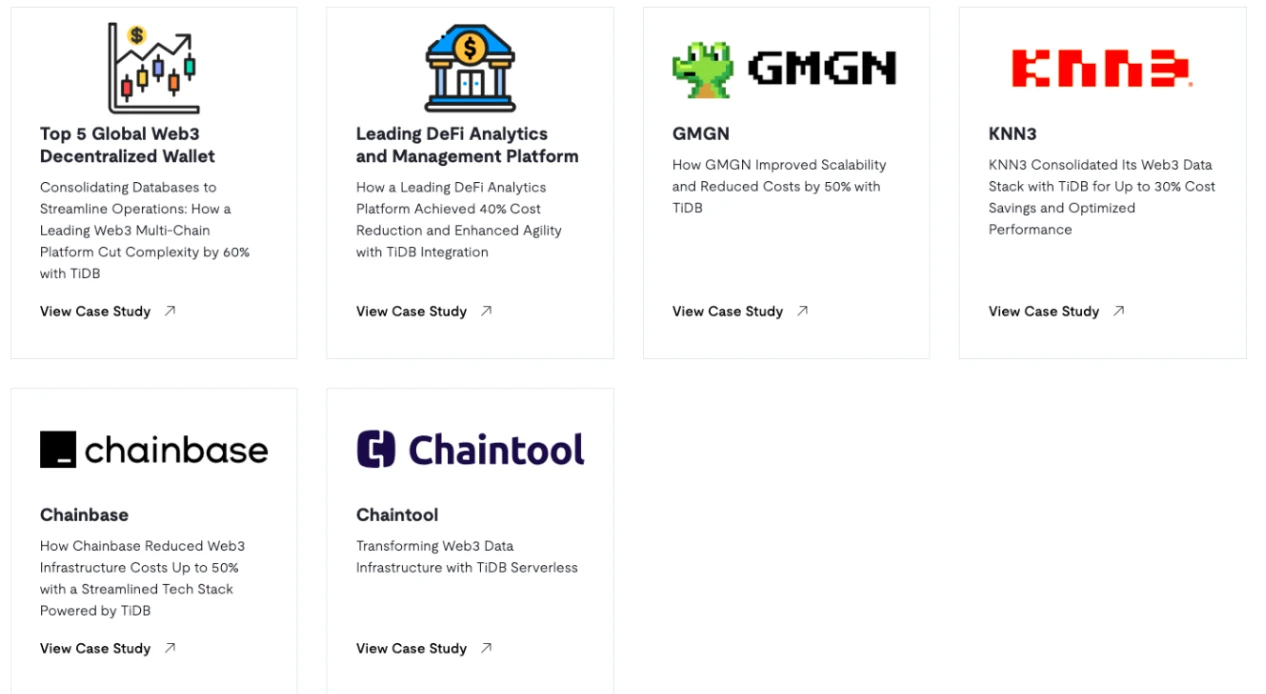The image size is (1266, 694).
Task: Click the chainbase logo image
Action: [x=154, y=449]
